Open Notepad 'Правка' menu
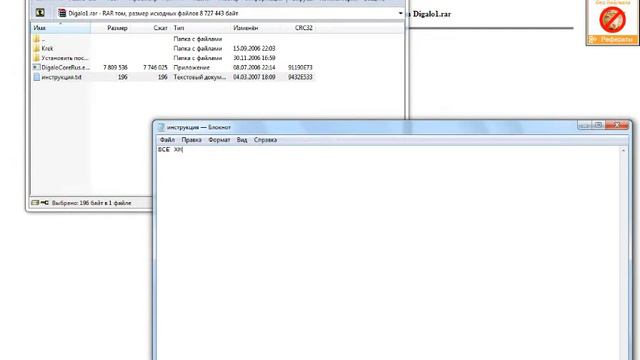Viewport: 640px width, 360px height. 191,140
